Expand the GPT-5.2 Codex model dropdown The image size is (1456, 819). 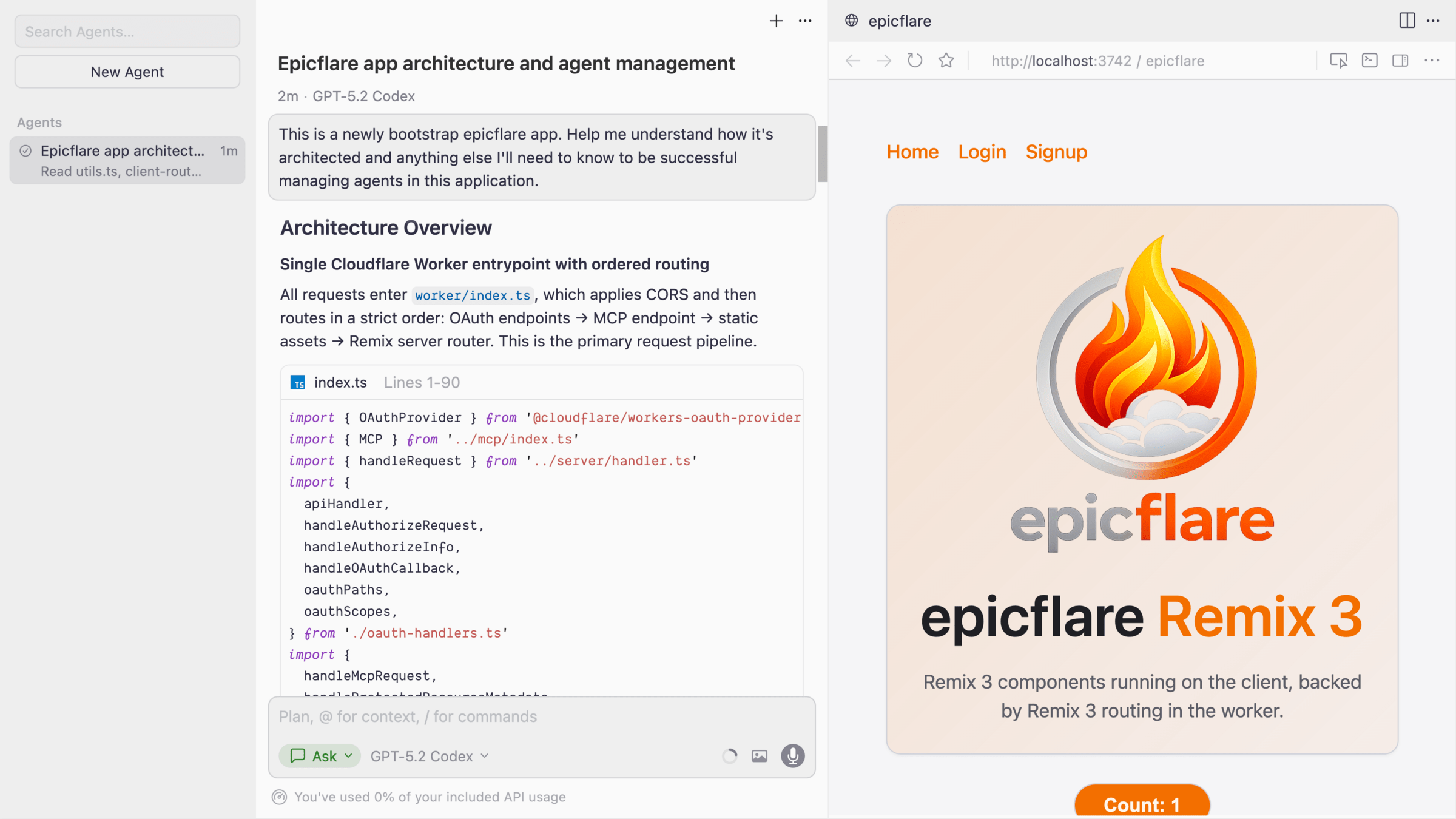click(430, 756)
